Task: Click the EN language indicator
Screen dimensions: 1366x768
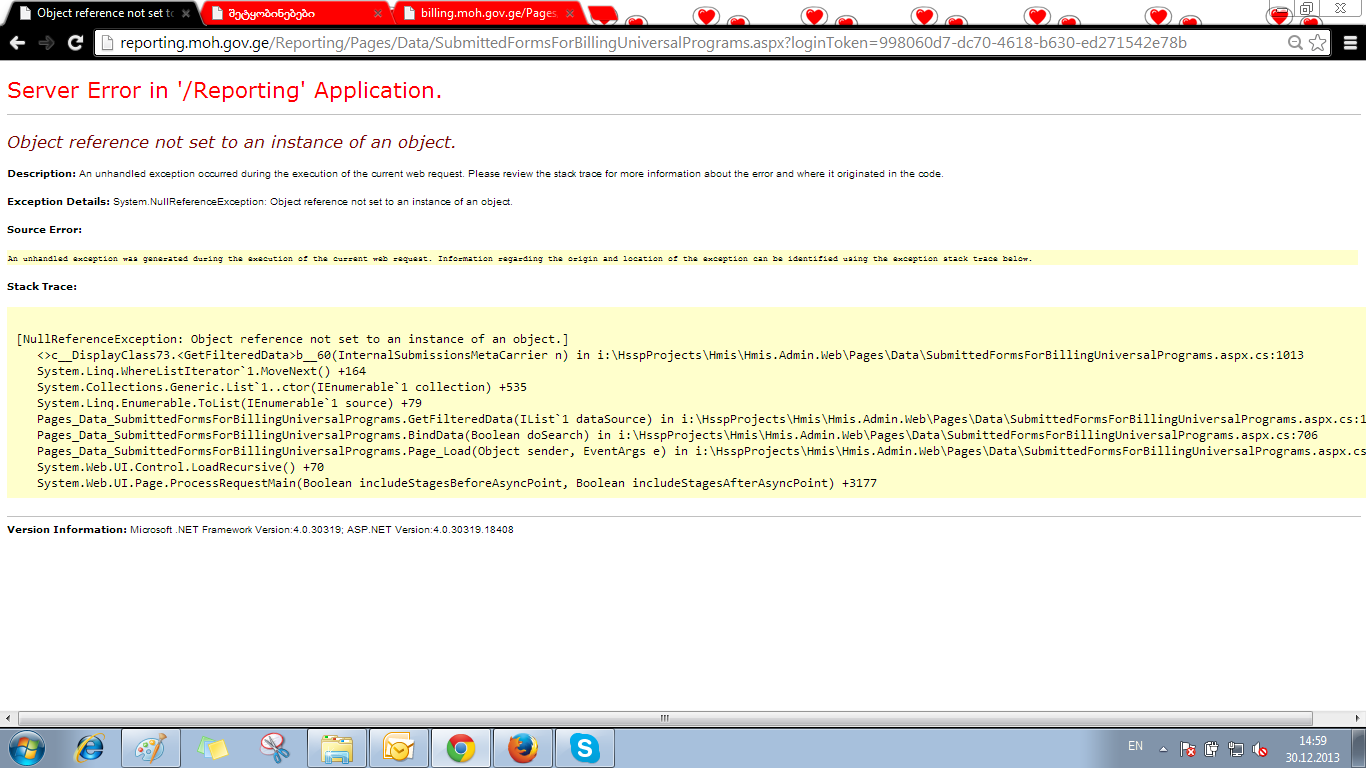Action: click(1135, 746)
